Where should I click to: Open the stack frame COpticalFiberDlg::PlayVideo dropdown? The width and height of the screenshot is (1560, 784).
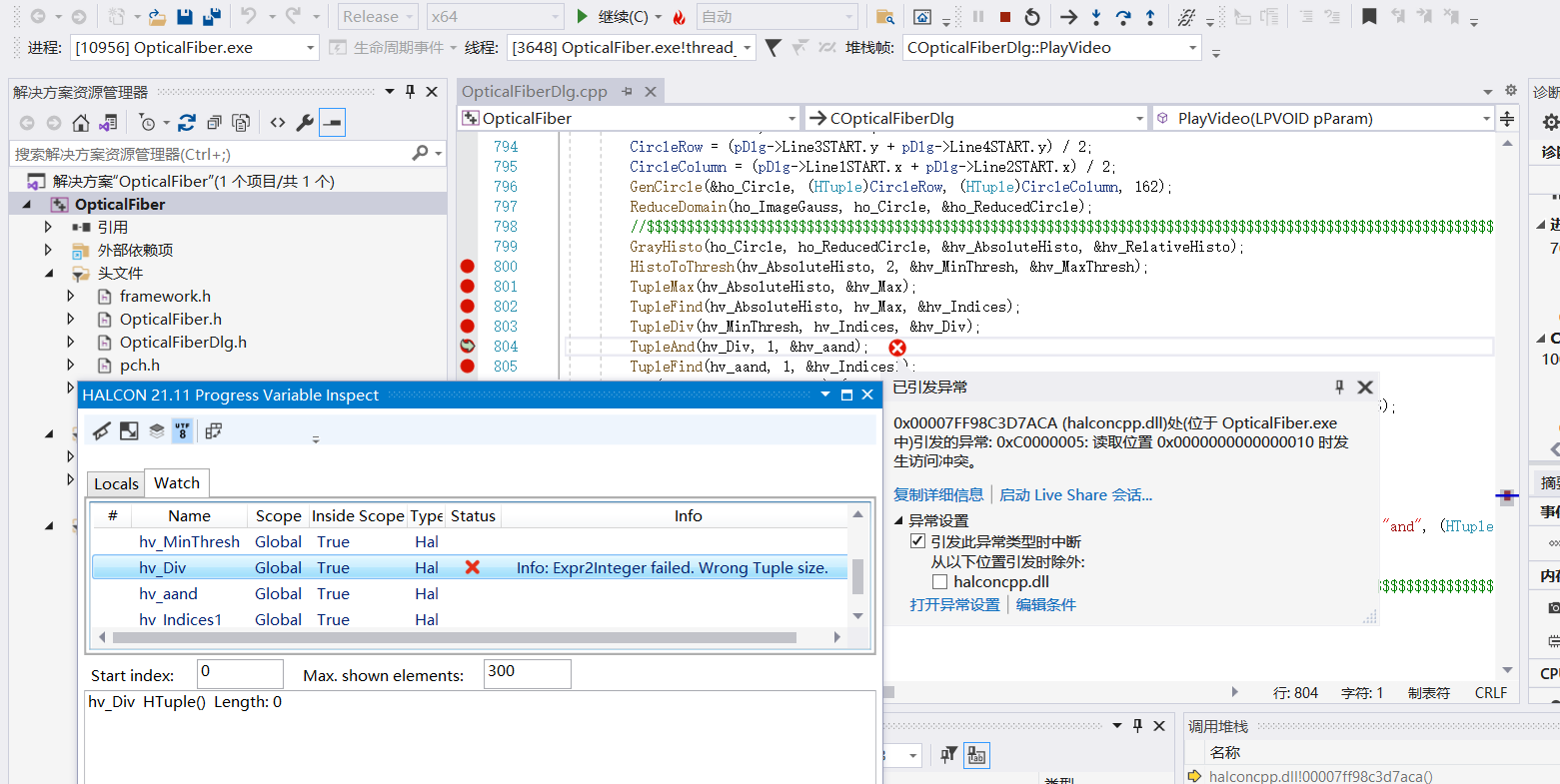coord(1051,47)
